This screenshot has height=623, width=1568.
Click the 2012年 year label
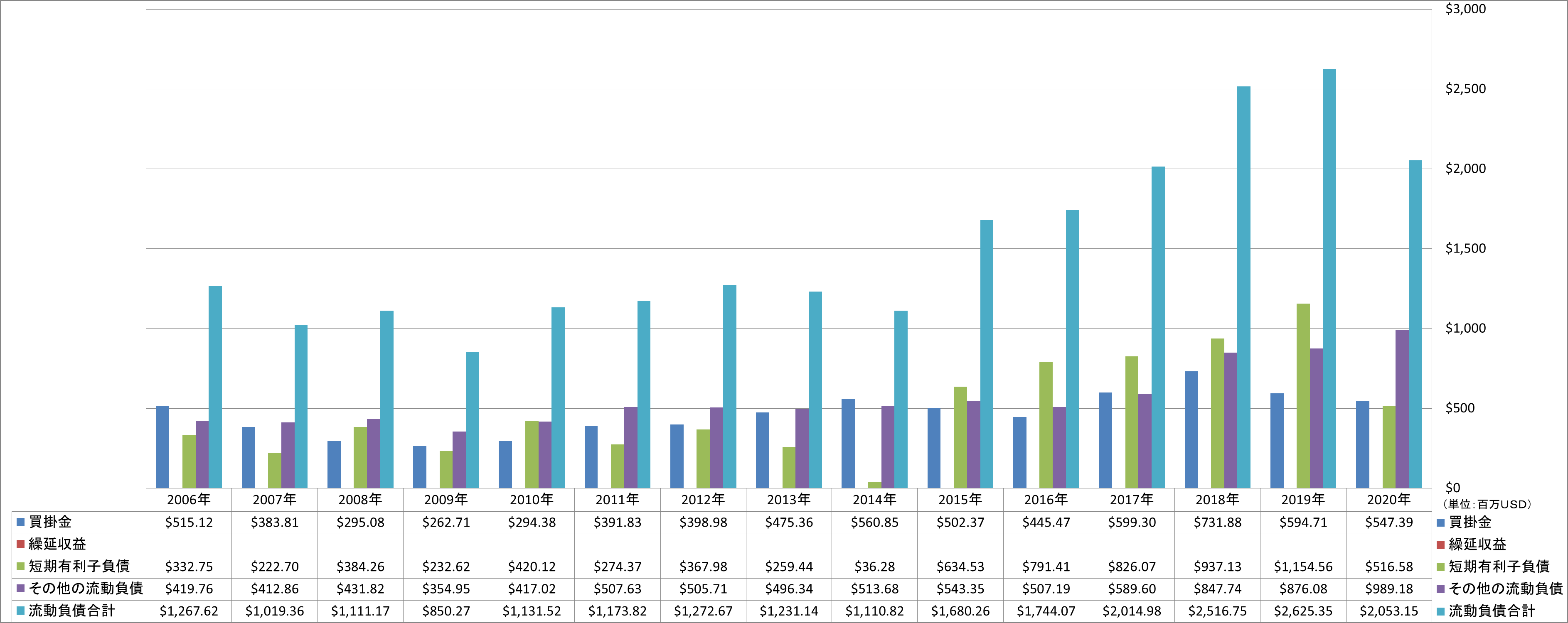(x=703, y=500)
